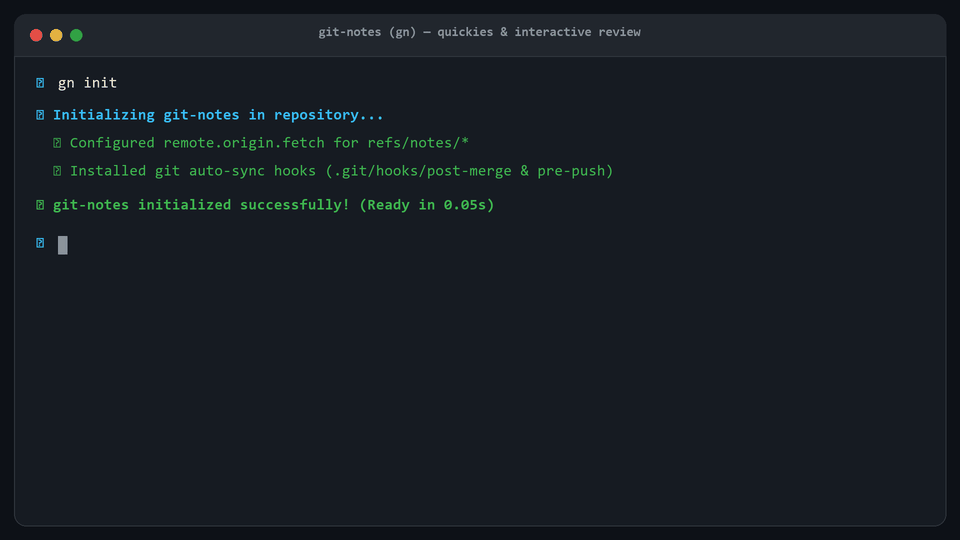Image resolution: width=960 pixels, height=540 pixels.
Task: Click the icon before 'Initializing git-notes'
Action: (40, 115)
